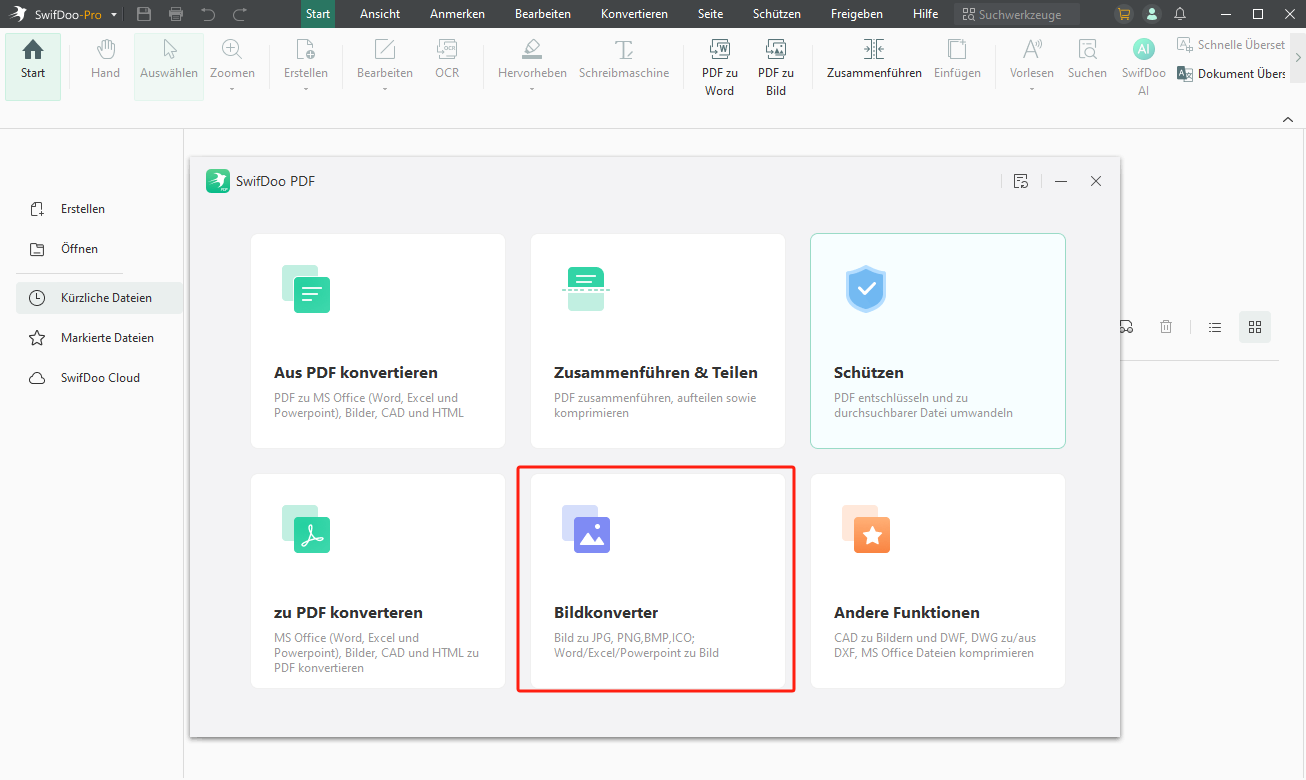
Task: Click the Print icon in title bar
Action: (x=176, y=14)
